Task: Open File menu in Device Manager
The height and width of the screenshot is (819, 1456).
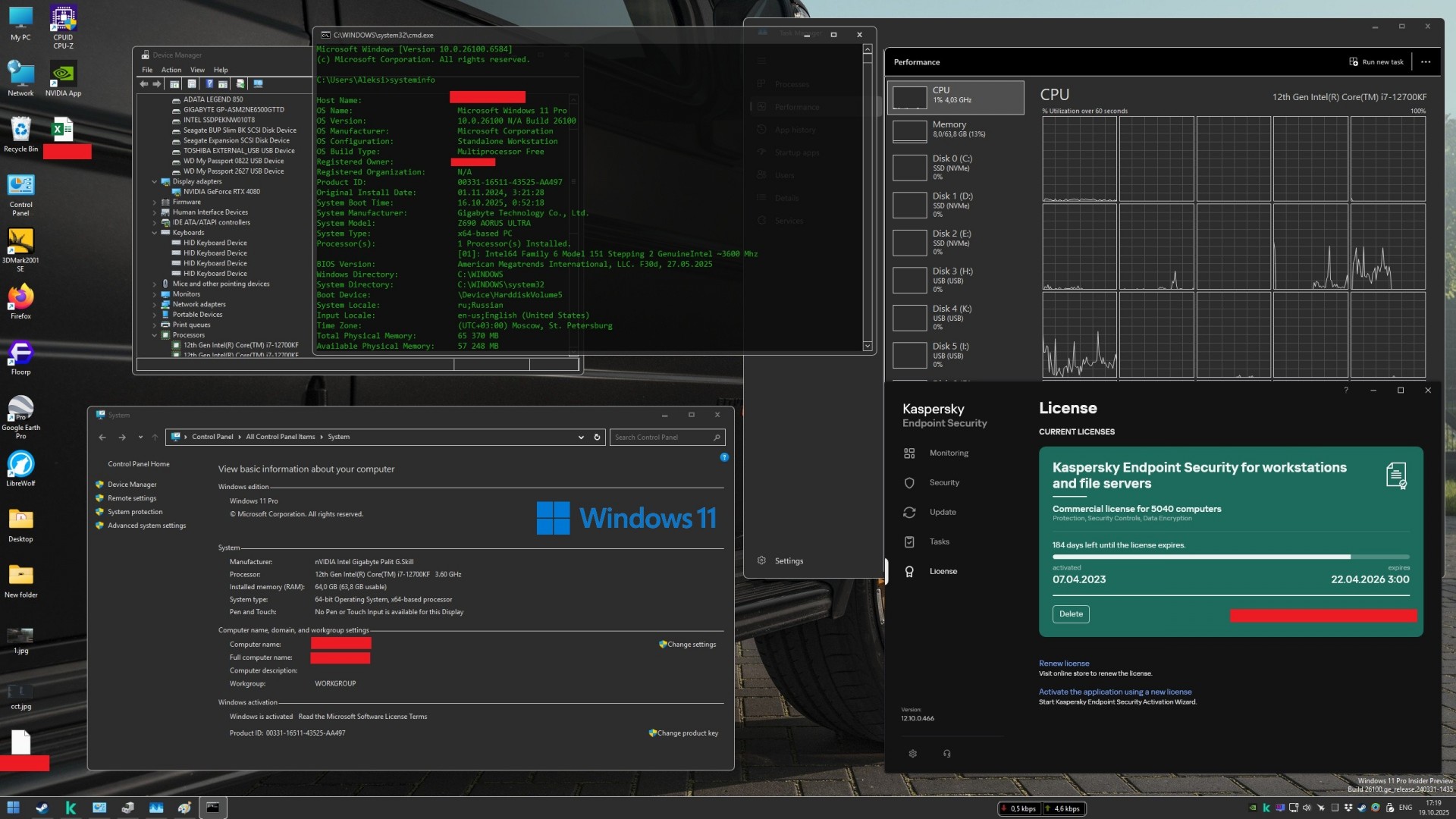Action: tap(147, 70)
